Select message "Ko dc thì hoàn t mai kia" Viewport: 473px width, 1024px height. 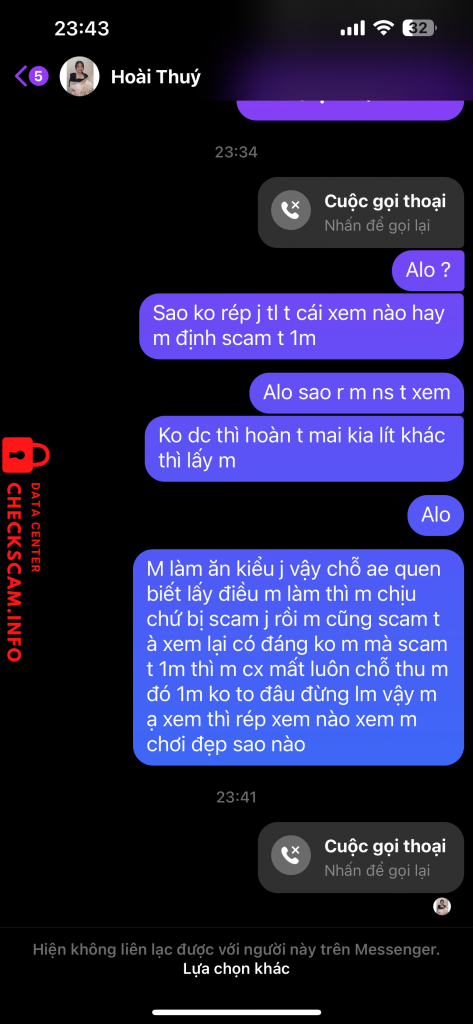click(304, 449)
